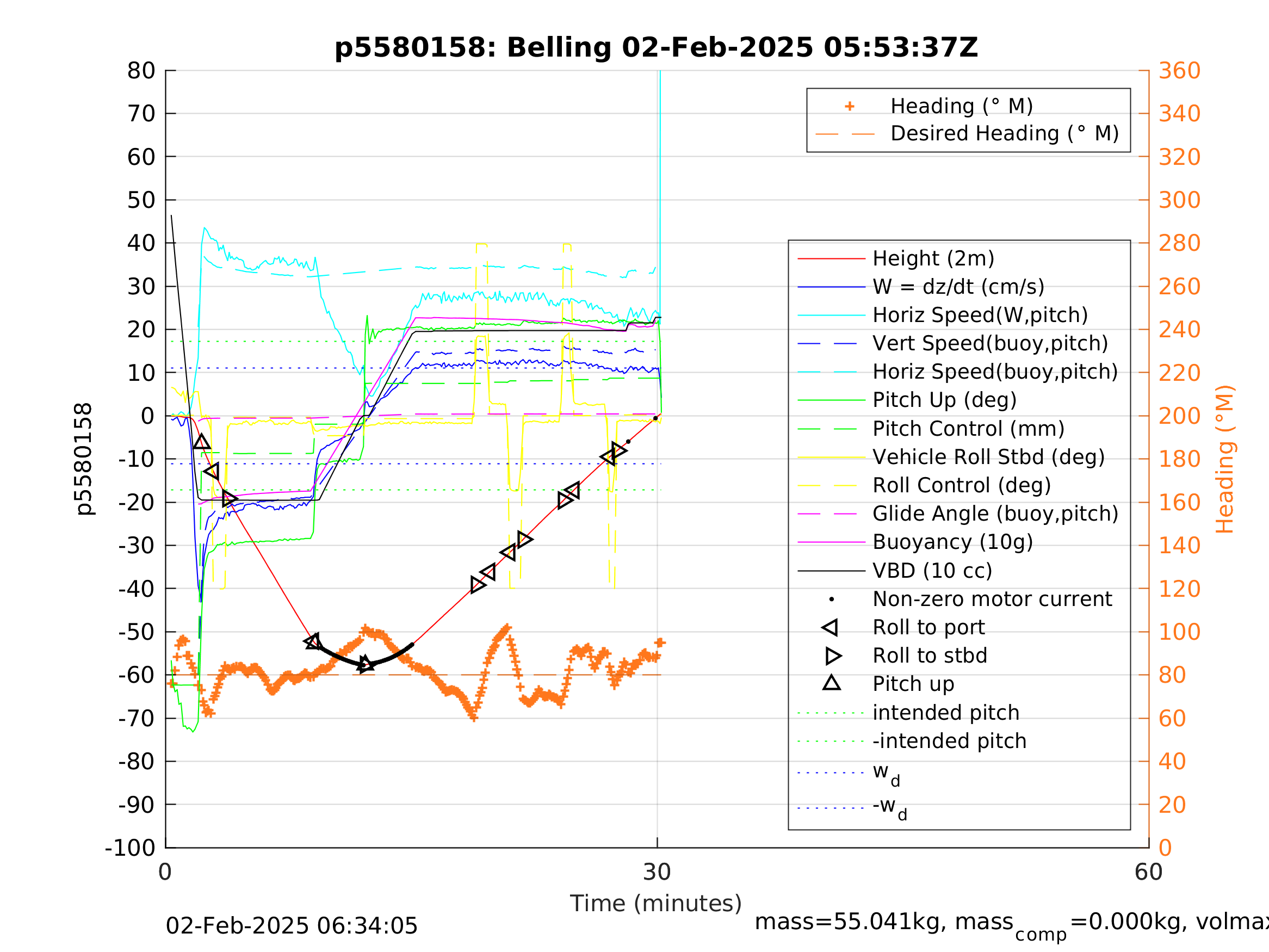Click the timestamp 02-Feb-2025 06:34:05
The image size is (1269, 952).
pyautogui.click(x=292, y=926)
